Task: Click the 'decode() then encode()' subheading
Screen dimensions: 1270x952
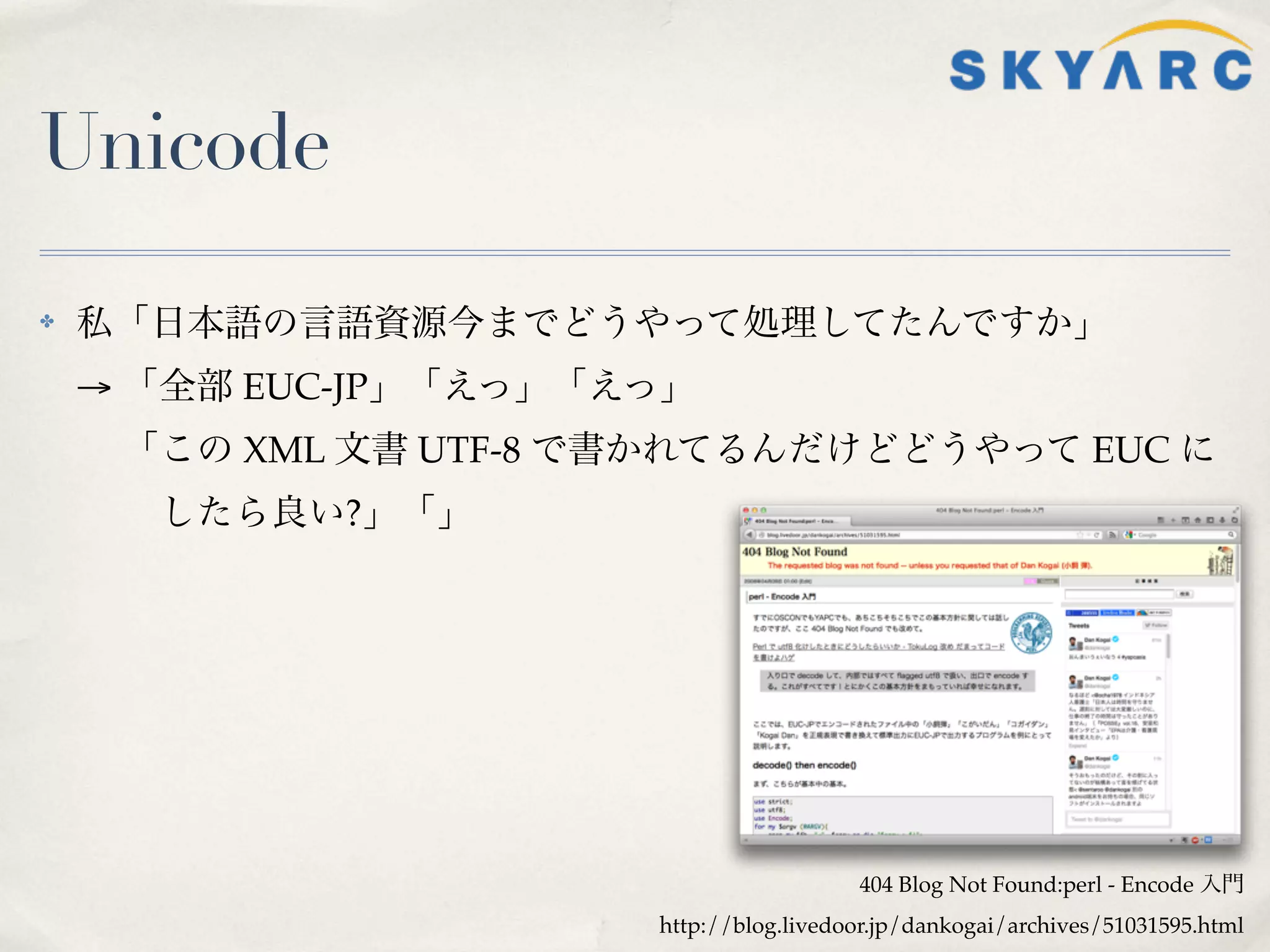Action: click(x=804, y=765)
